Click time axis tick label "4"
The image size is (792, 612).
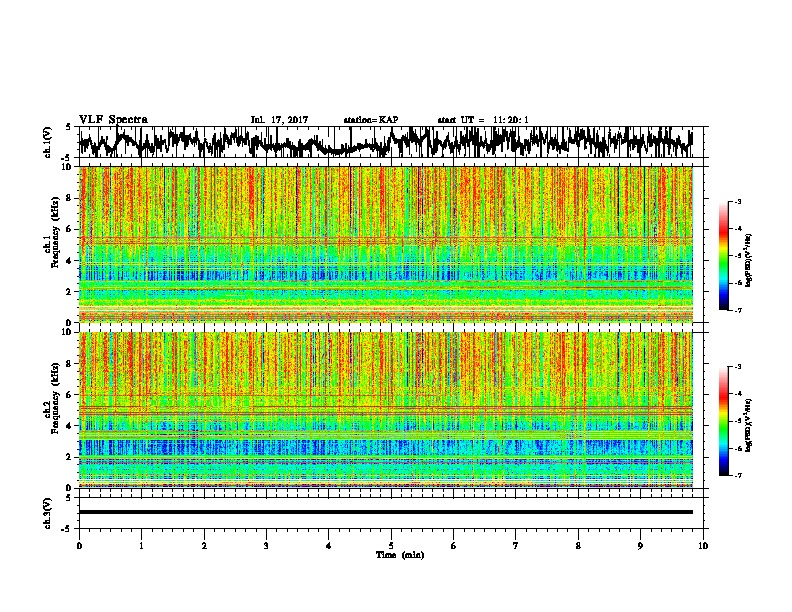point(329,545)
